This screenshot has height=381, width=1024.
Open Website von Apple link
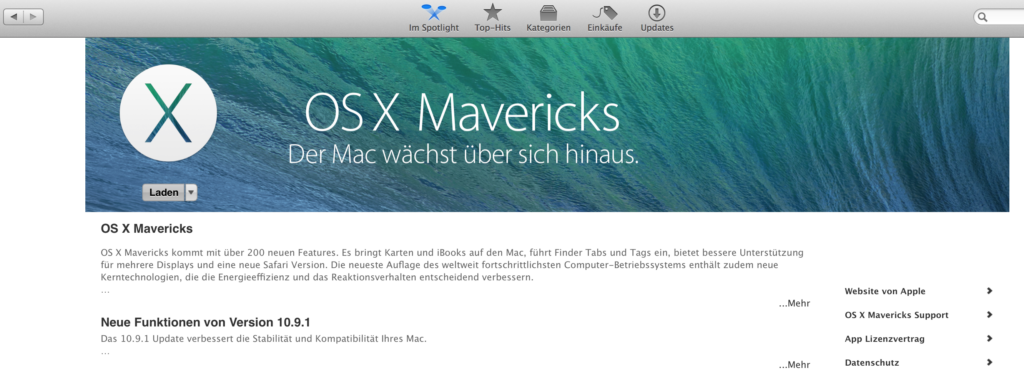tap(885, 291)
